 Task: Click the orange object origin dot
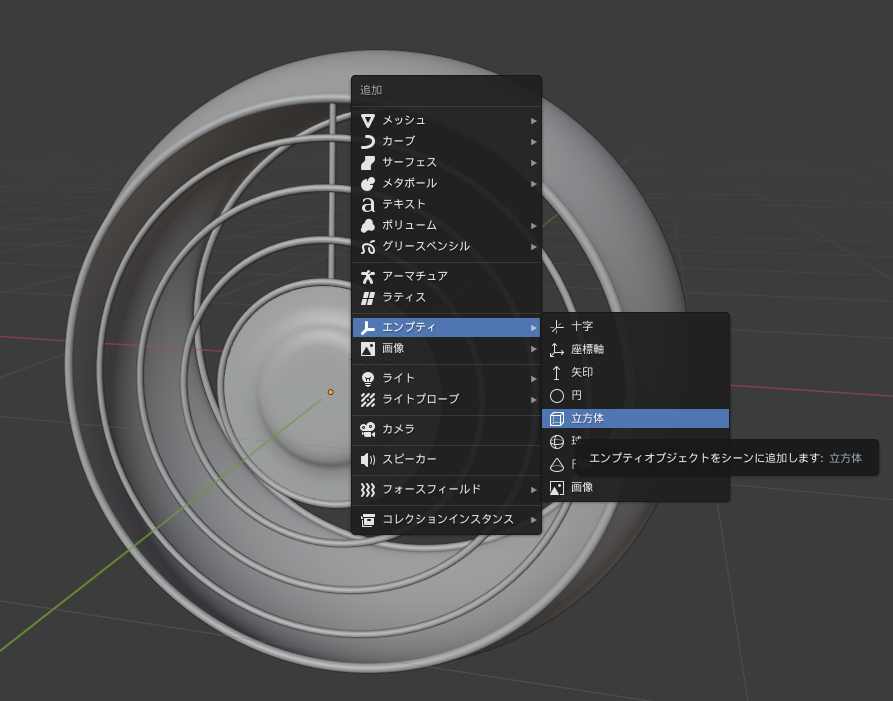330,392
